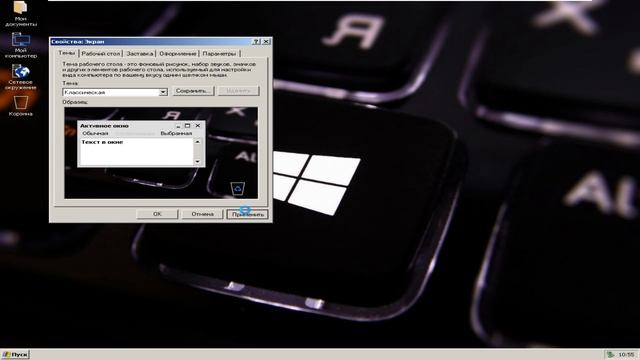Viewport: 640px width, 360px height.
Task: Click the Выбранная menu in preview window
Action: [x=176, y=133]
